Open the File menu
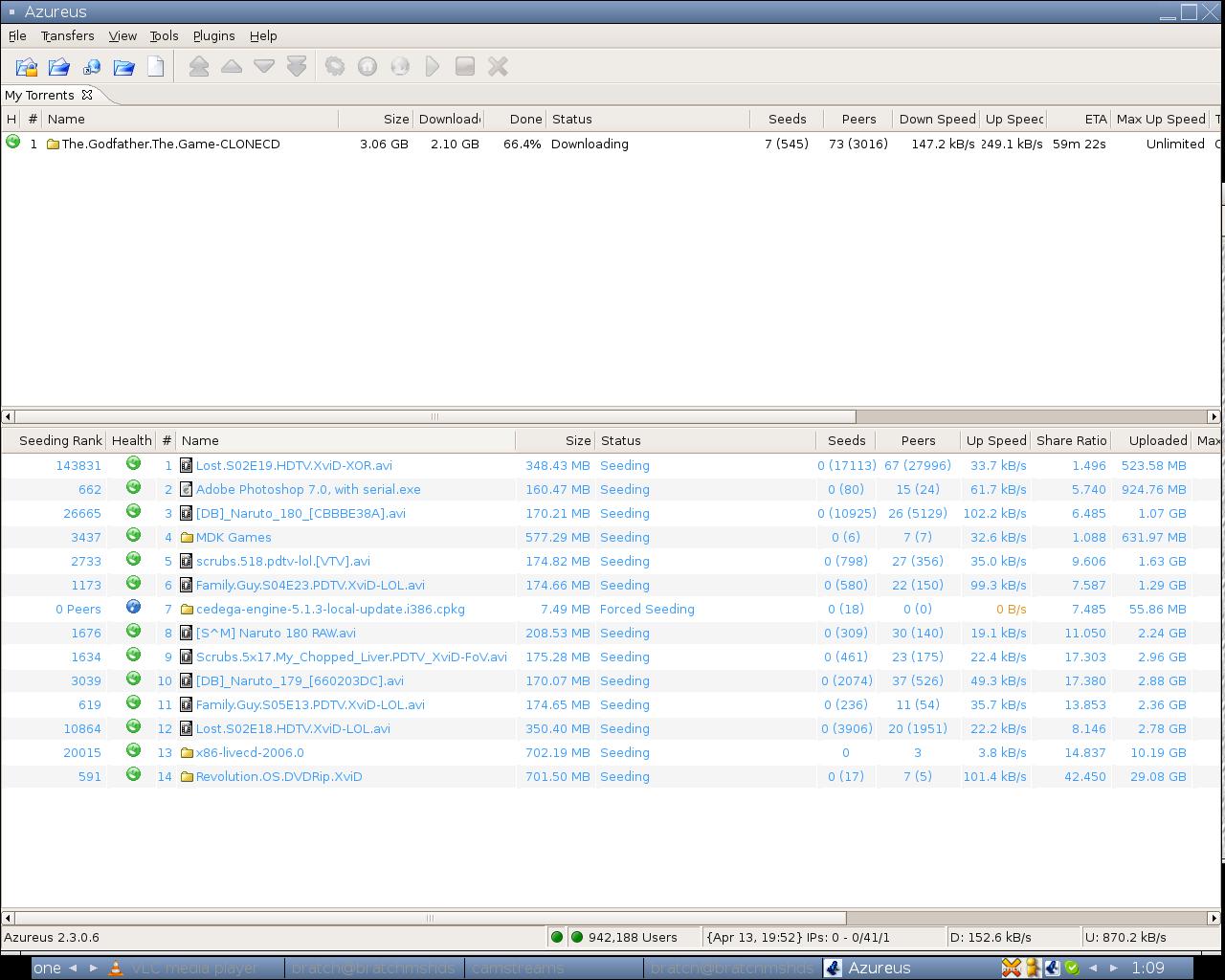Viewport: 1225px width, 980px height. click(x=17, y=35)
